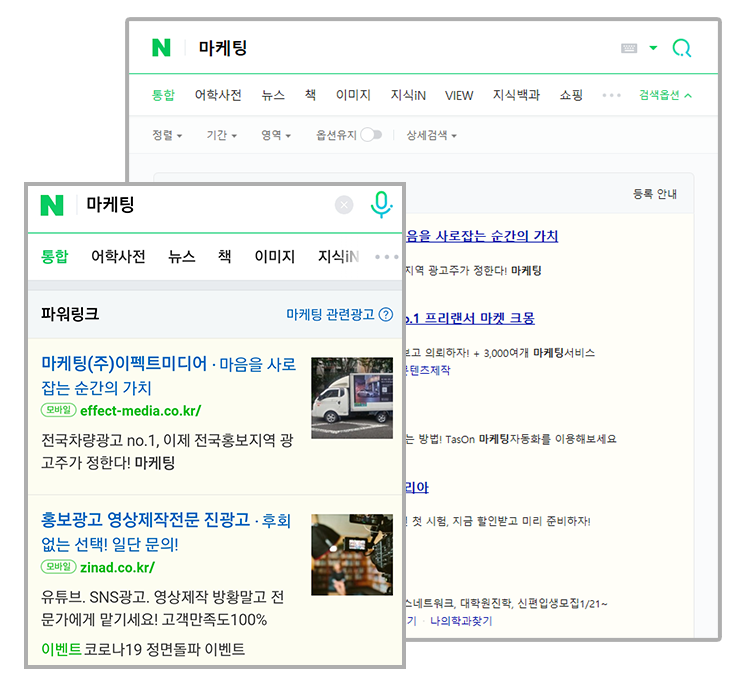Open more tabs via ellipsis in desktop window
740x688 pixels.
coord(611,95)
